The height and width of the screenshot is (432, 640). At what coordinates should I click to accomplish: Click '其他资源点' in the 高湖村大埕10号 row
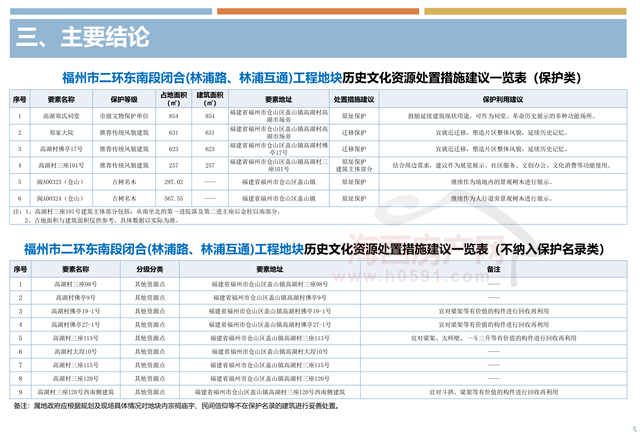pos(150,352)
